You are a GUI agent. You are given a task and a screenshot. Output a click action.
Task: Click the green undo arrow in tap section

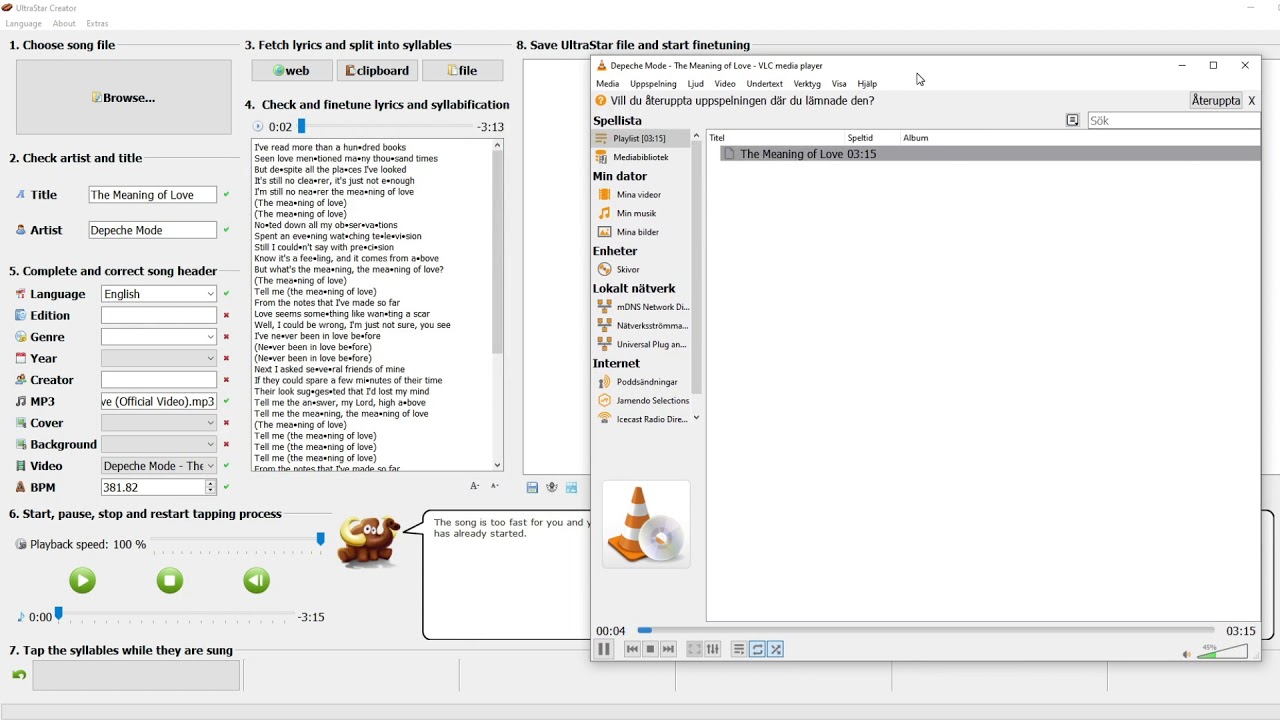click(x=19, y=675)
